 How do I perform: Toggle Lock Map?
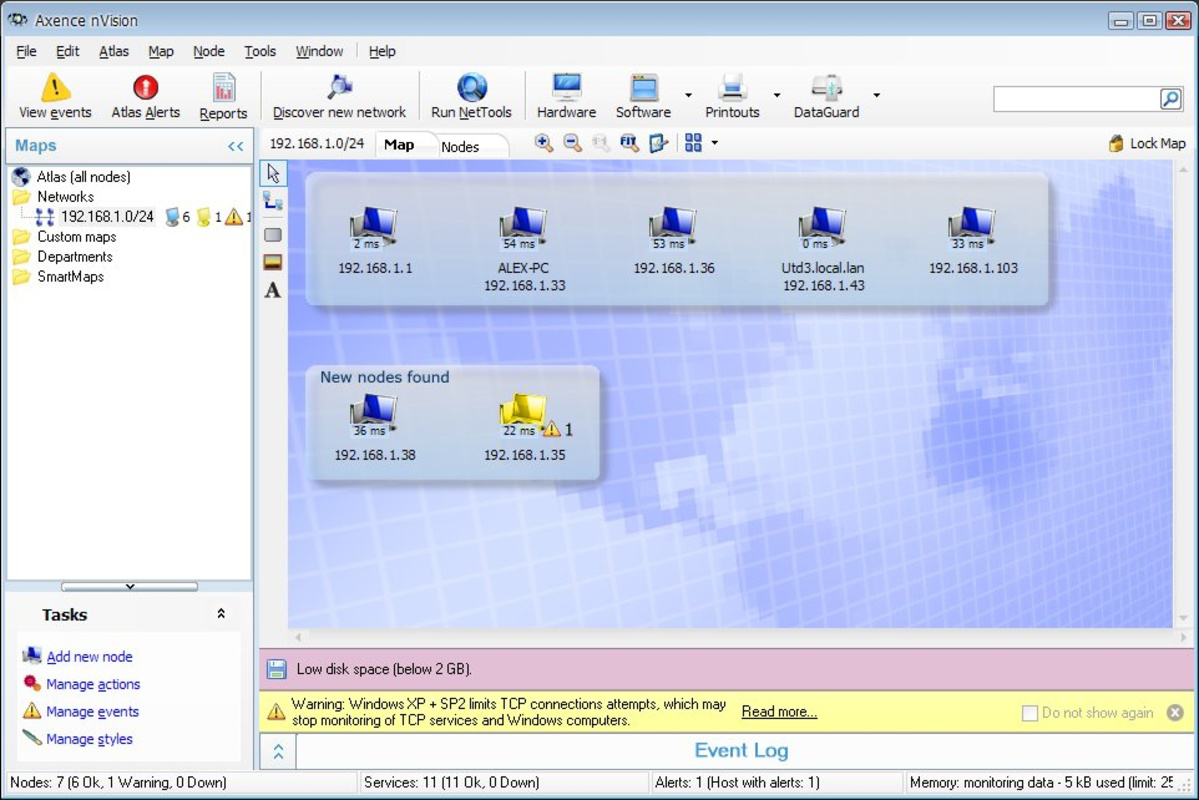pyautogui.click(x=1147, y=143)
